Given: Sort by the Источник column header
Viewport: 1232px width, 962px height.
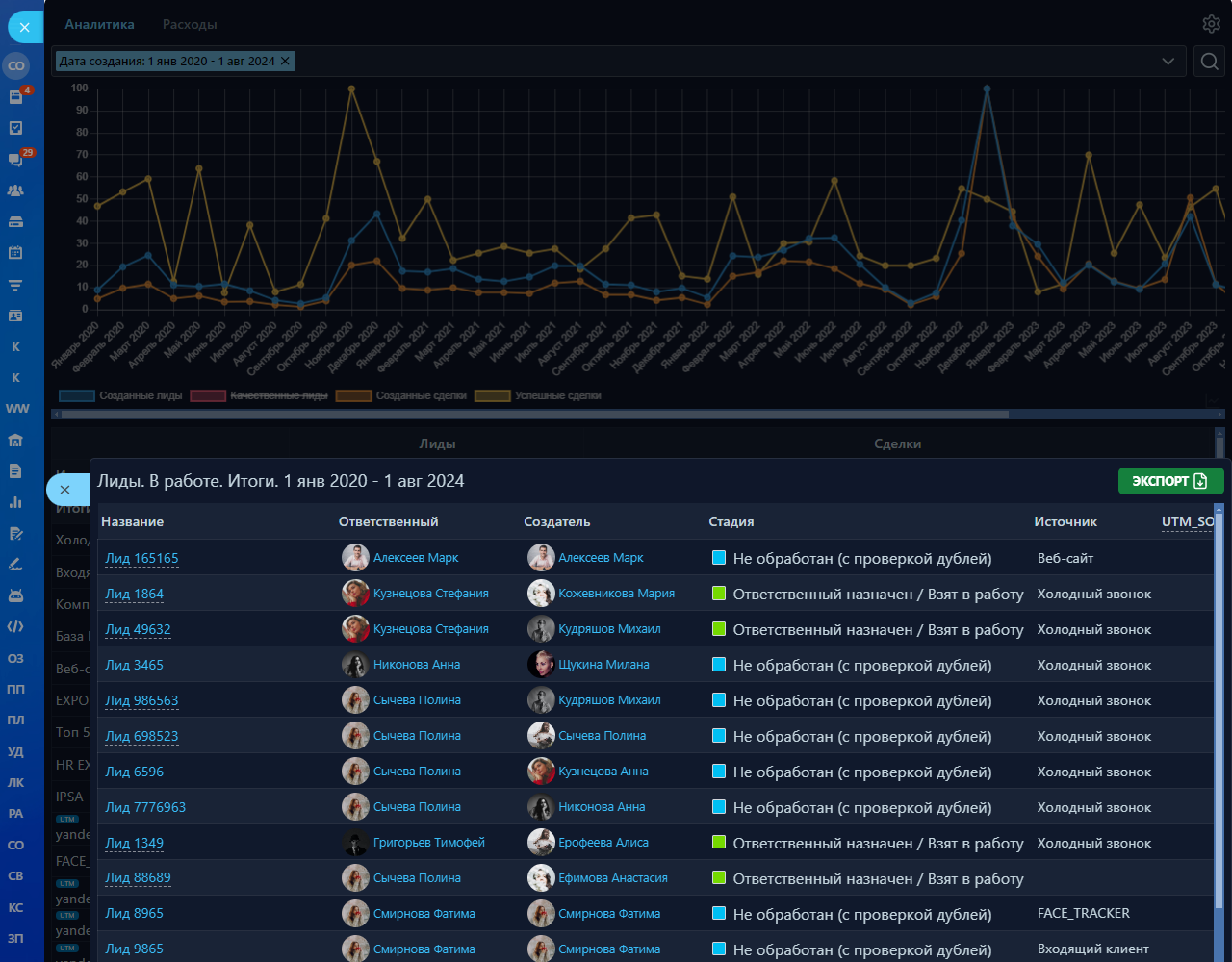Looking at the screenshot, I should tap(1065, 521).
